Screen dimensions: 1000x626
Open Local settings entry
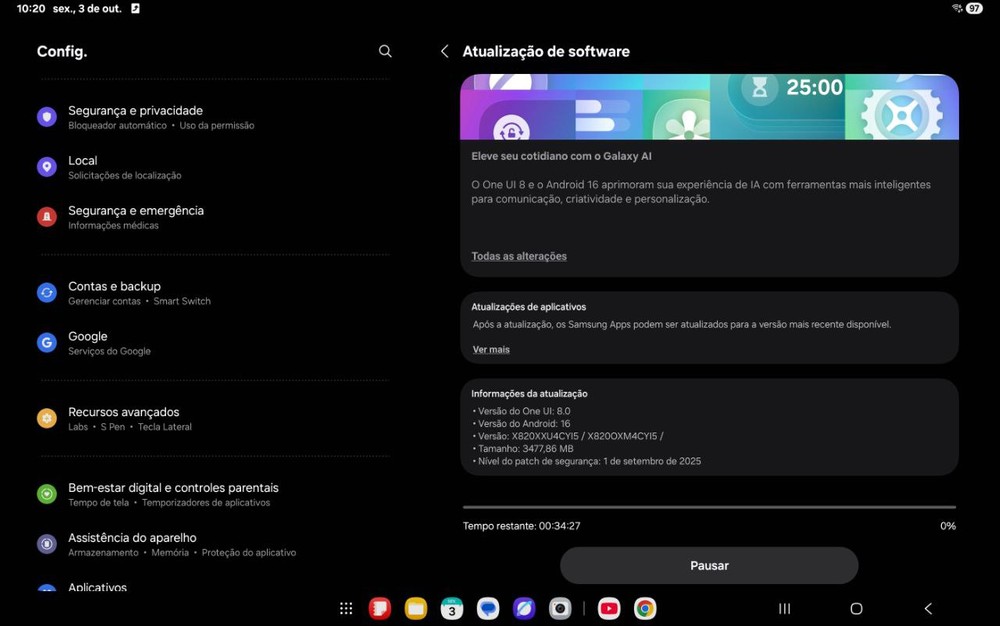[214, 167]
